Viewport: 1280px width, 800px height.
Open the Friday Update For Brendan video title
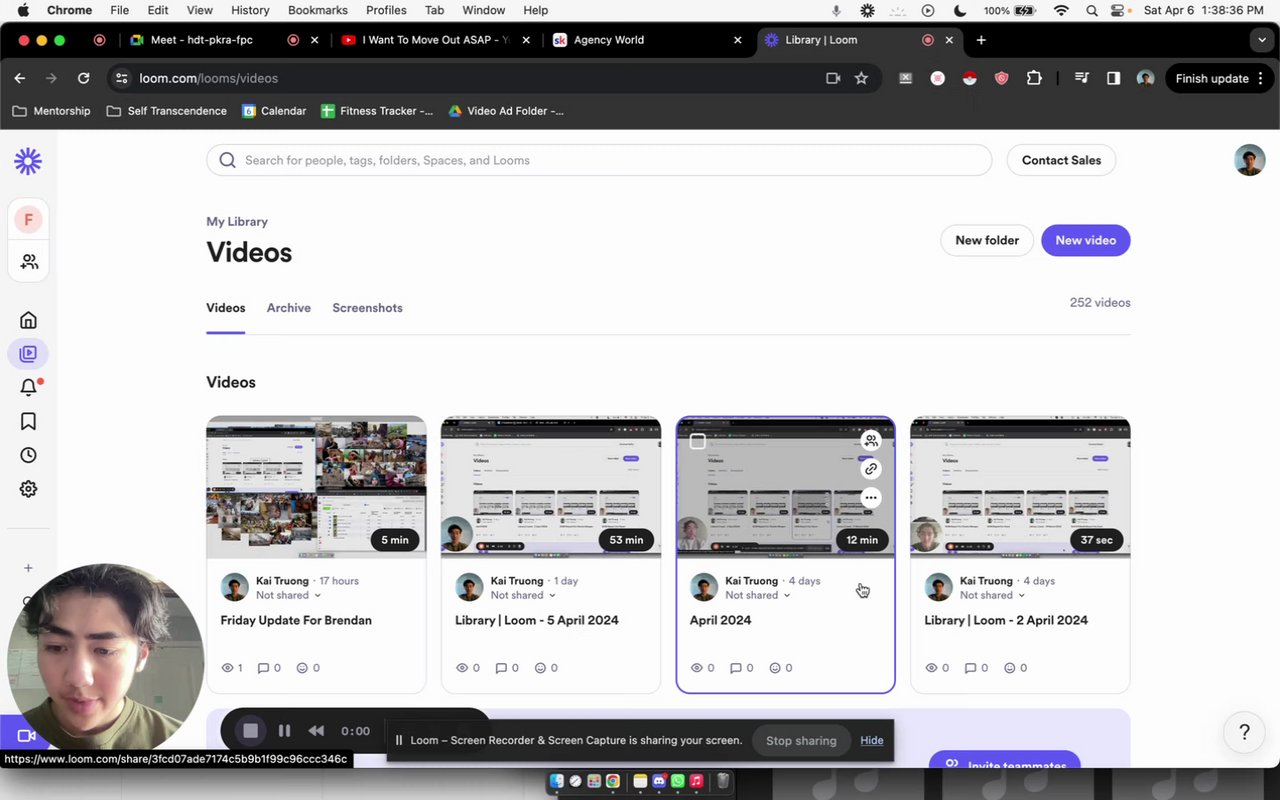tap(296, 620)
